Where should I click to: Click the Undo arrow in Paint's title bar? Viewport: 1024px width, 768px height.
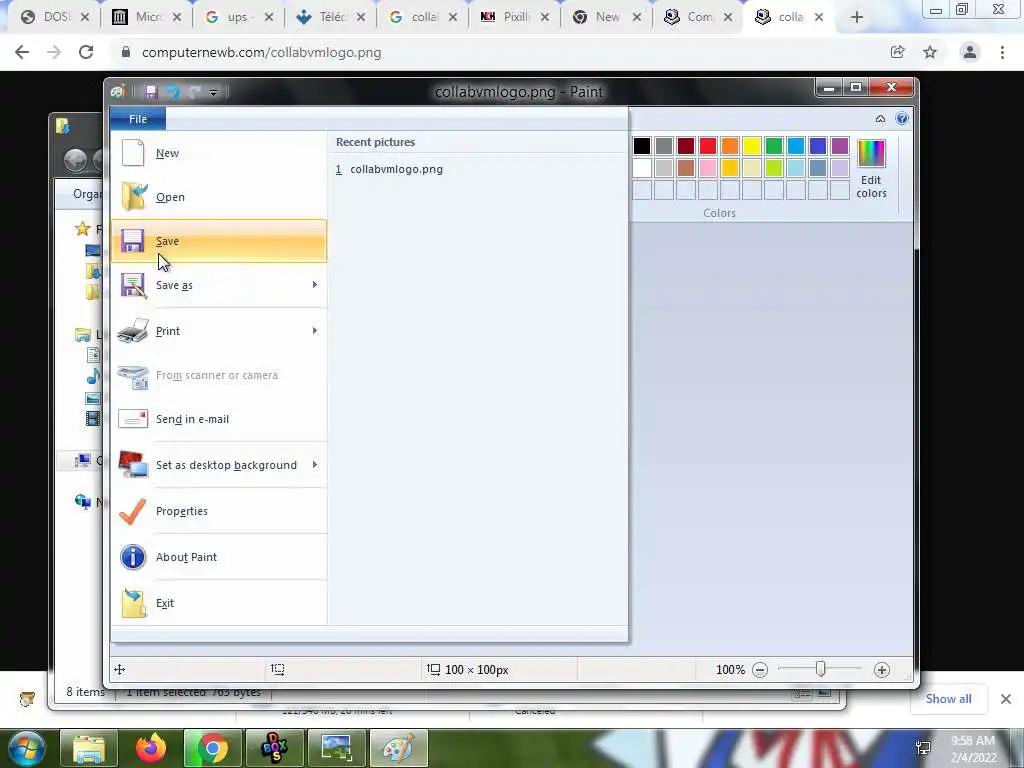pyautogui.click(x=173, y=92)
